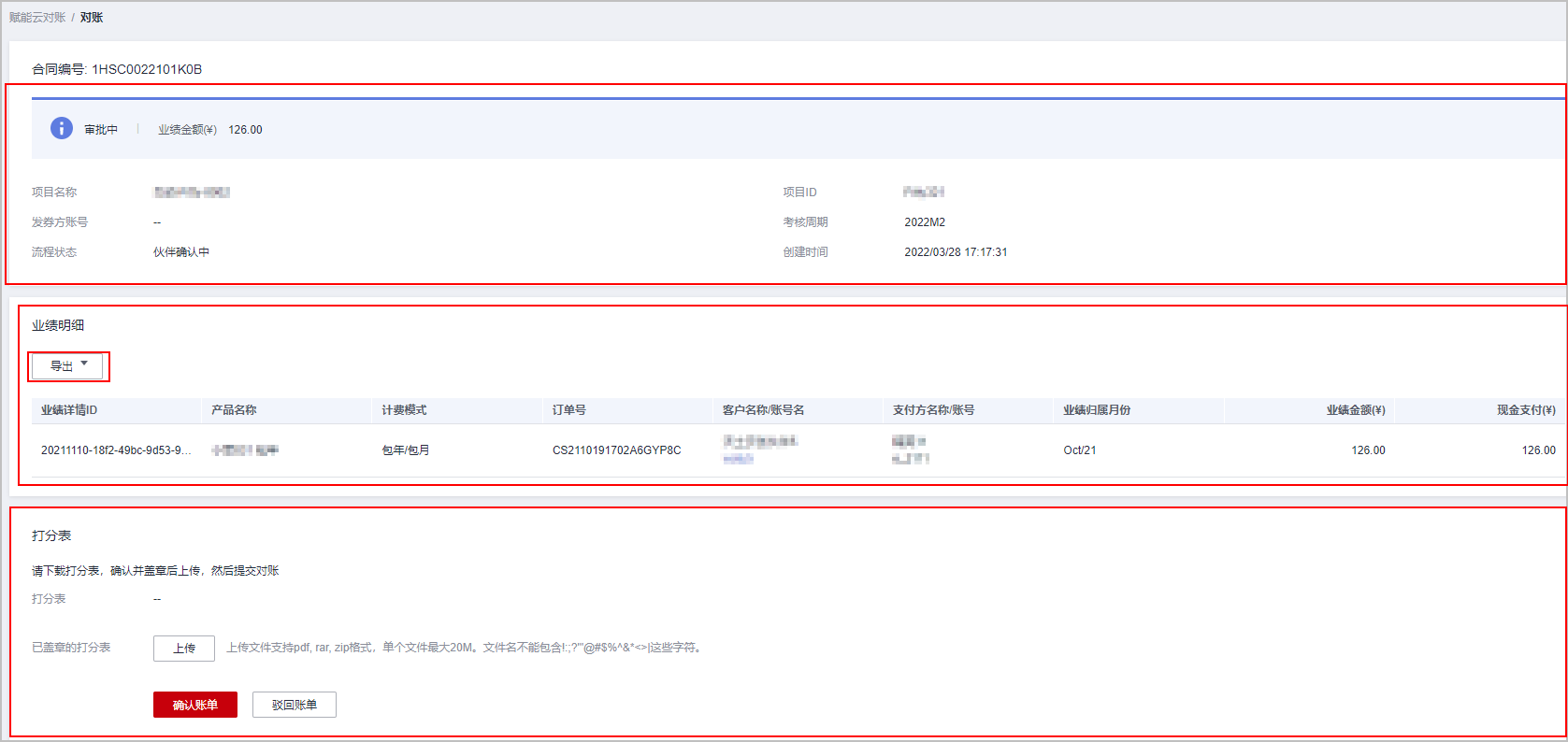Click the 业绩明细 section heading
The height and width of the screenshot is (742, 1568).
tap(58, 325)
